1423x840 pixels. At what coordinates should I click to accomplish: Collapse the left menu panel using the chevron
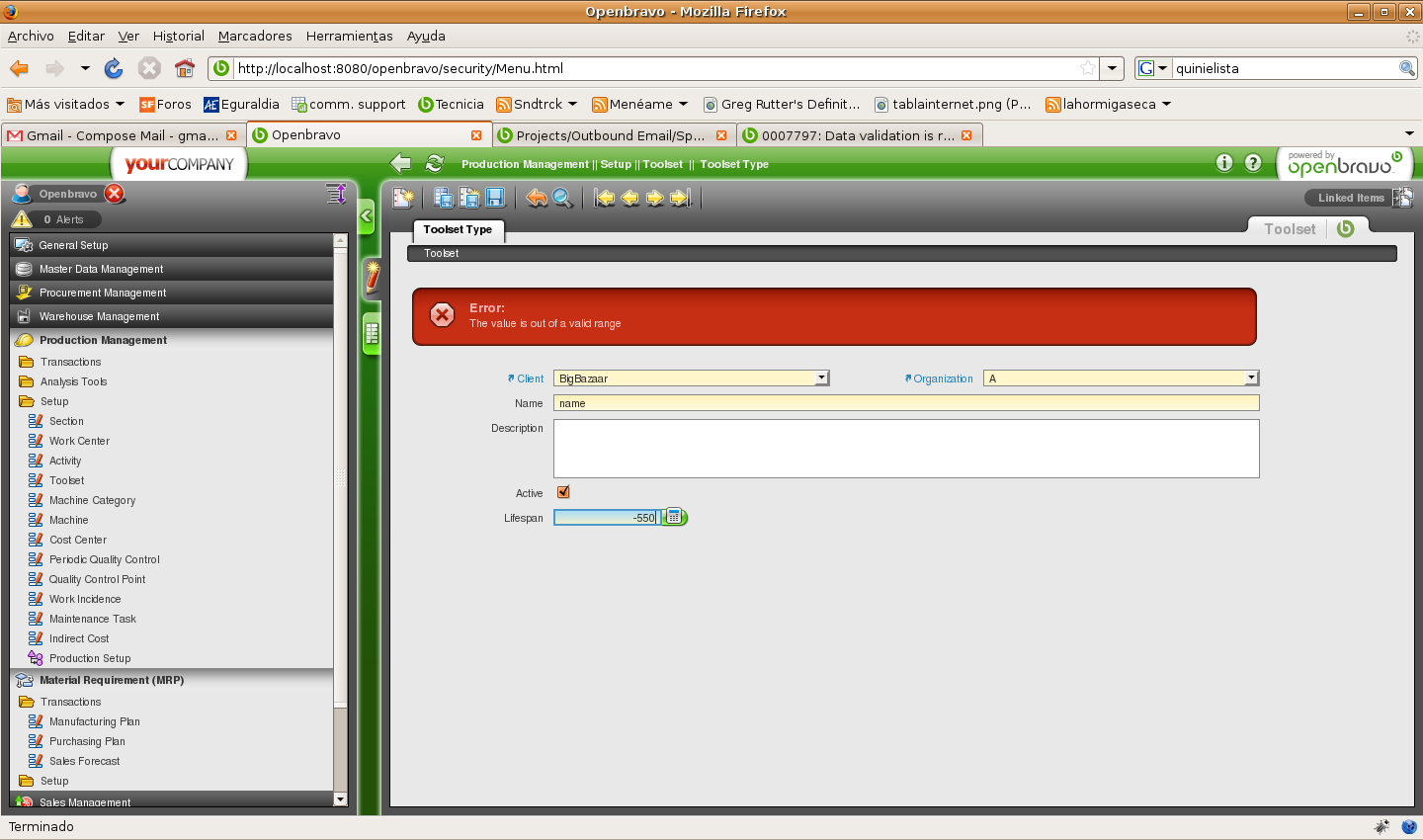tap(366, 215)
